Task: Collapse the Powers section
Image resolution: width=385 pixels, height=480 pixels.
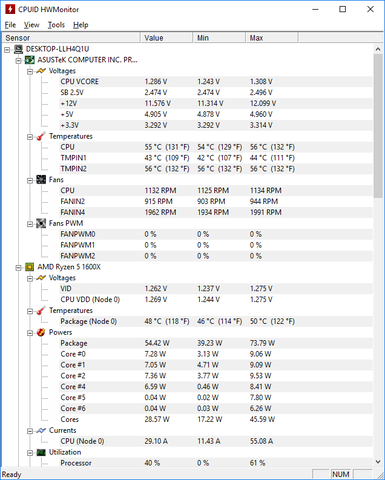Action: coord(30,333)
